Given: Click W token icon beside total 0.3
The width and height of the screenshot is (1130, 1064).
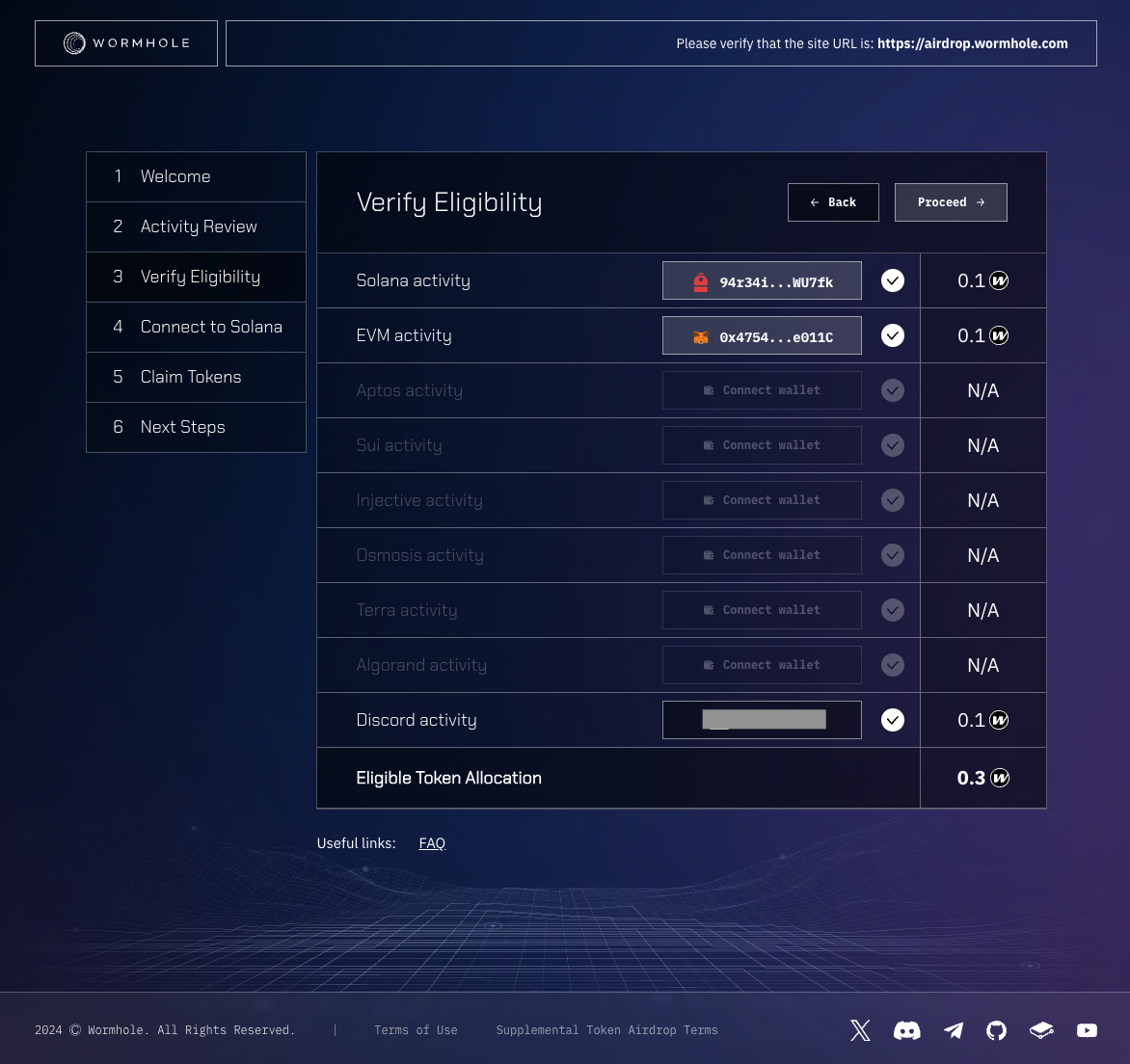Looking at the screenshot, I should click(x=1000, y=778).
